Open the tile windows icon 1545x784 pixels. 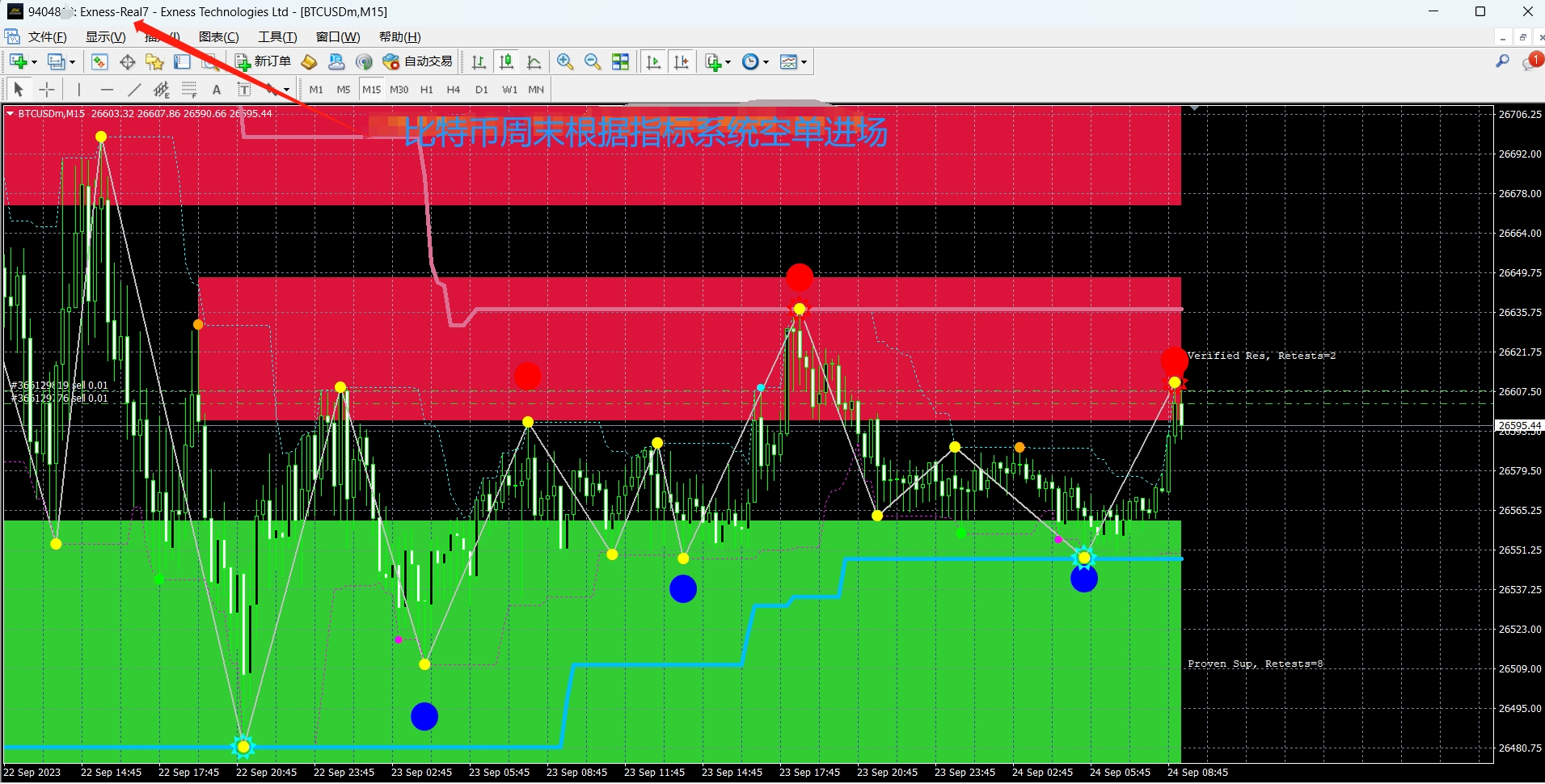tap(620, 62)
